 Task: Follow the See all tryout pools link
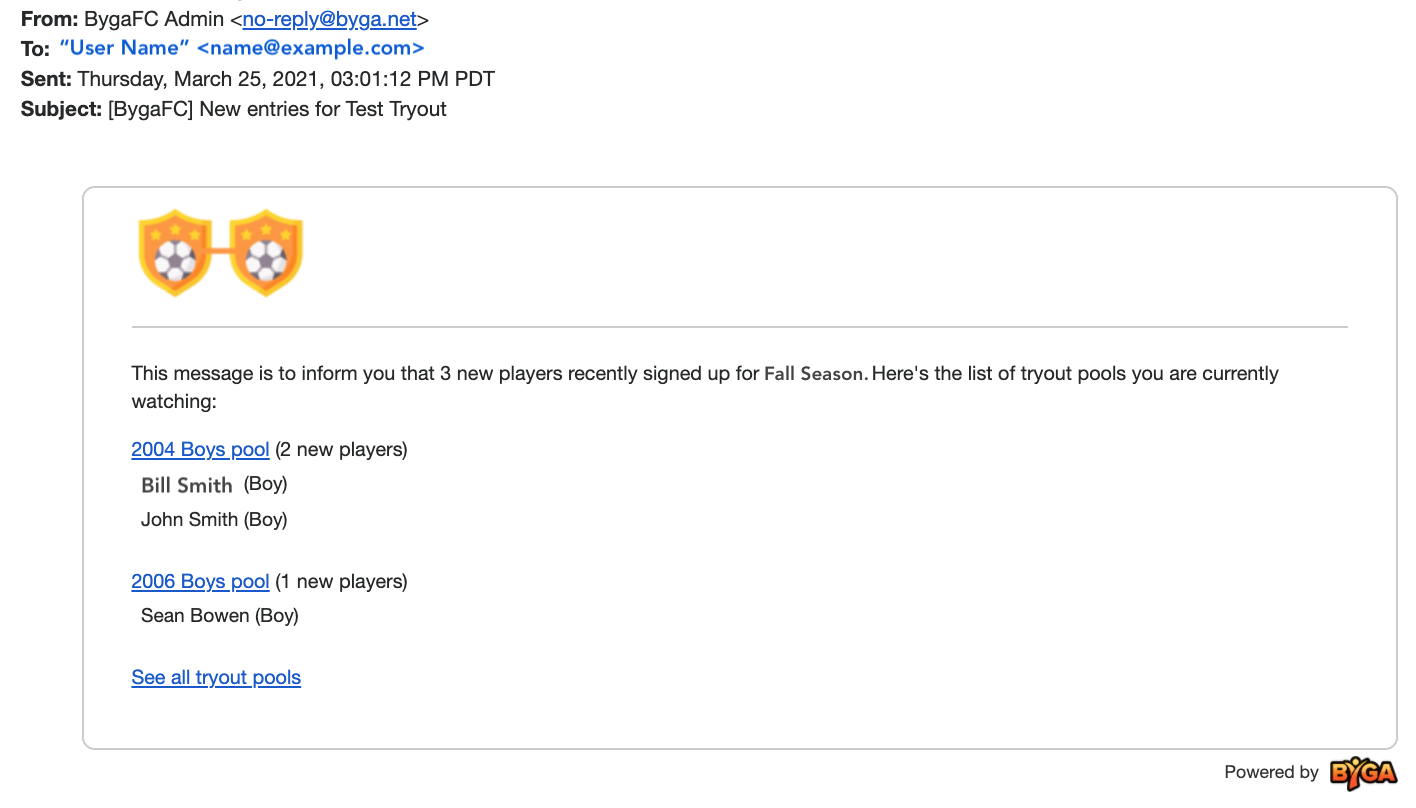216,678
